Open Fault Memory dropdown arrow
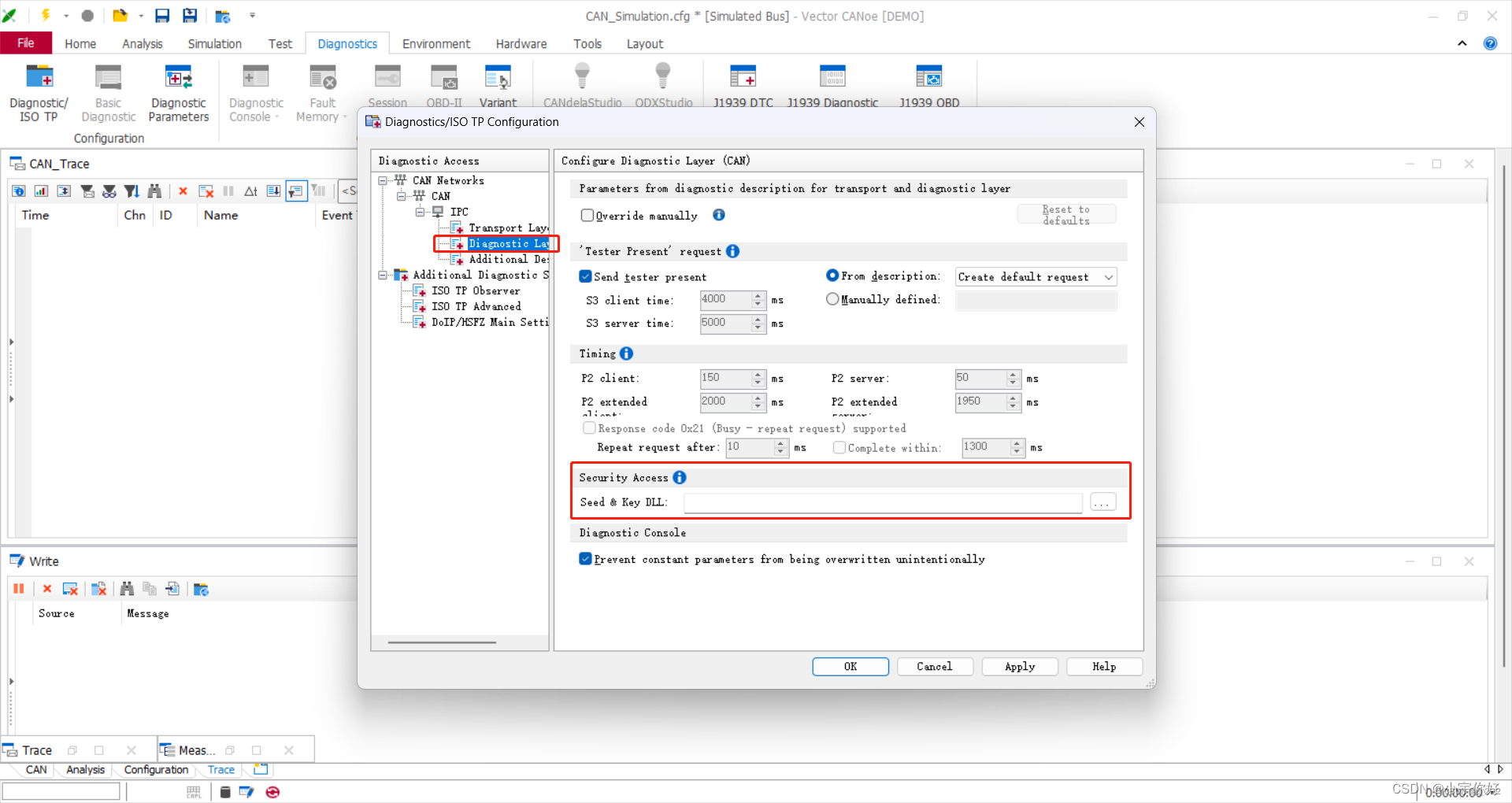The height and width of the screenshot is (803, 1512). [345, 117]
